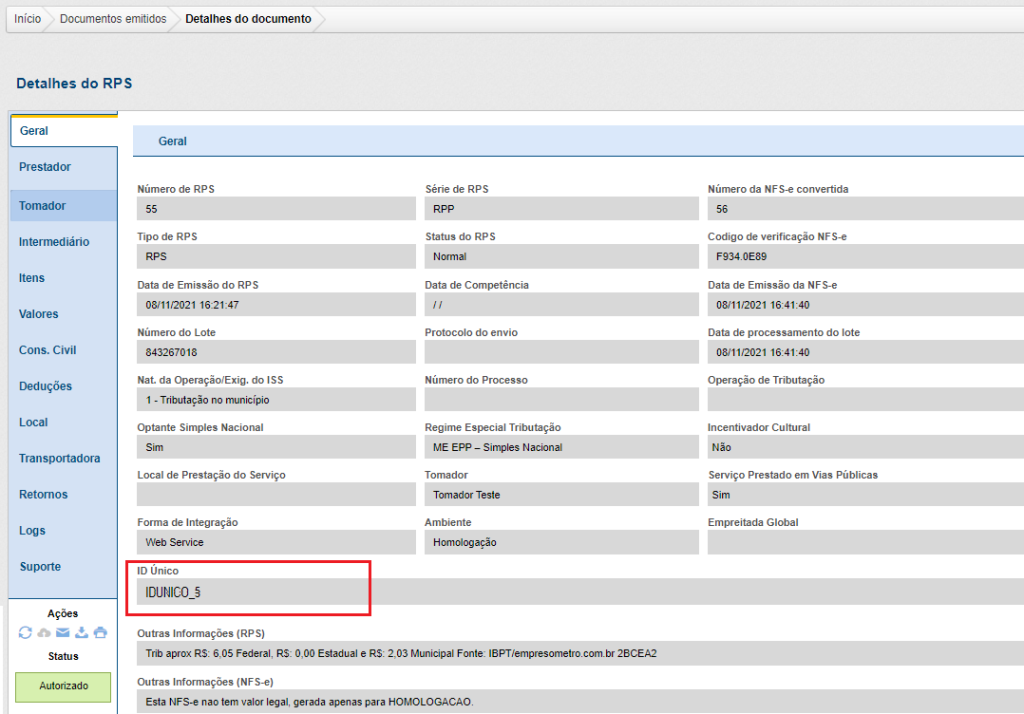Click the download icon under Ações
Image resolution: width=1024 pixels, height=714 pixels.
[x=82, y=632]
